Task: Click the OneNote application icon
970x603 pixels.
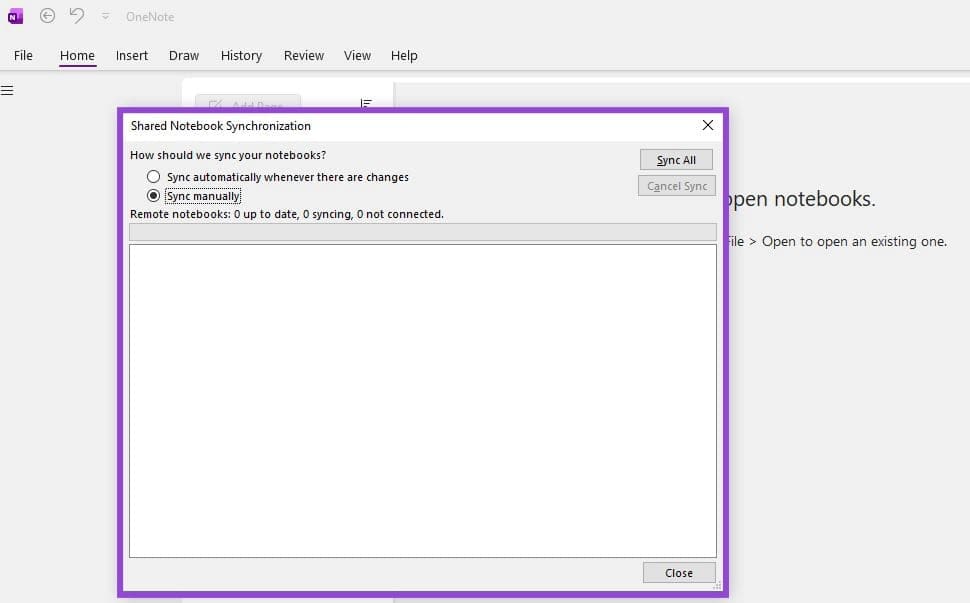Action: coord(14,15)
